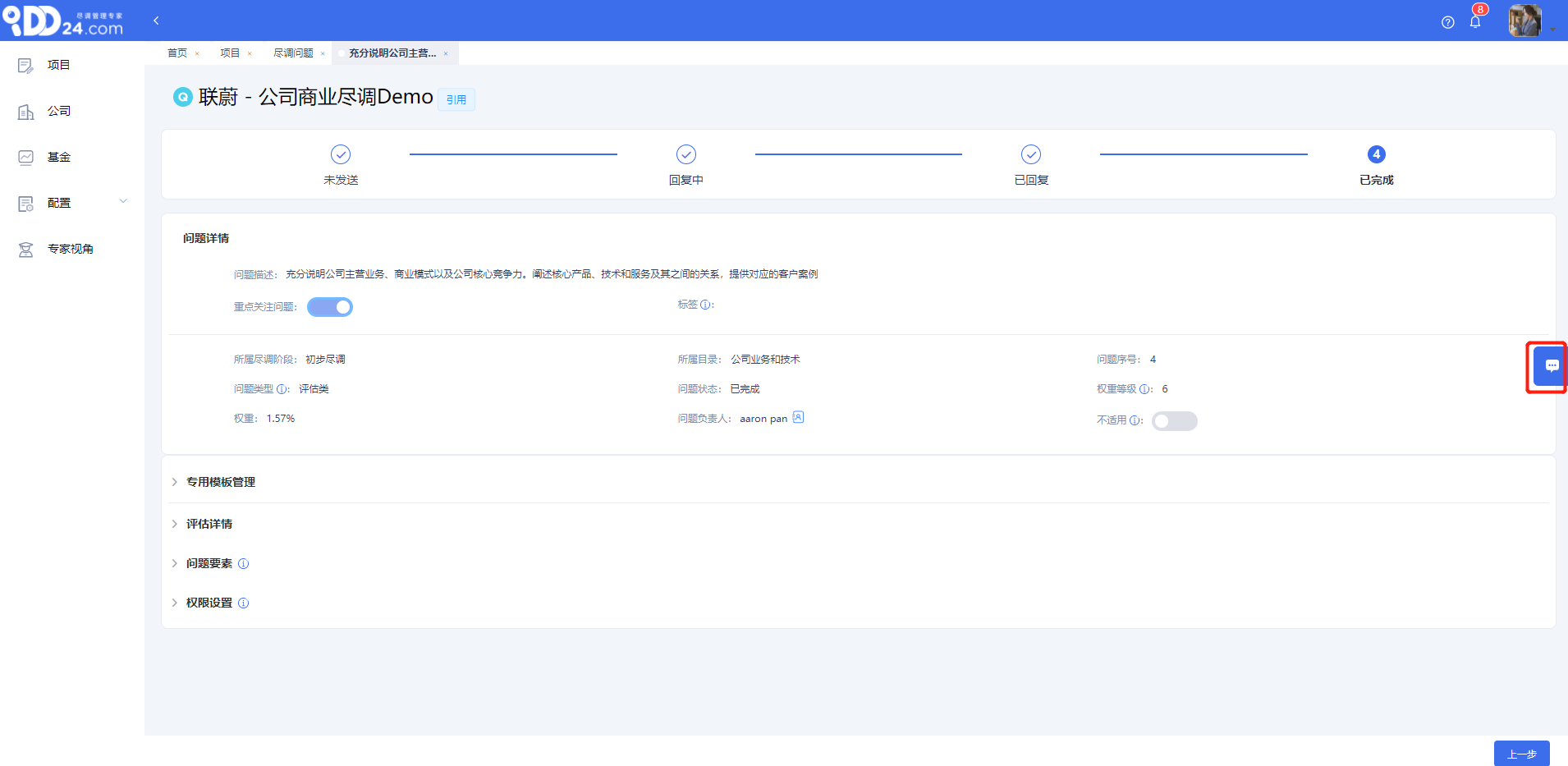Toggle the 重点关注问题 switch
Viewport: 1568px width, 766px height.
(x=330, y=307)
